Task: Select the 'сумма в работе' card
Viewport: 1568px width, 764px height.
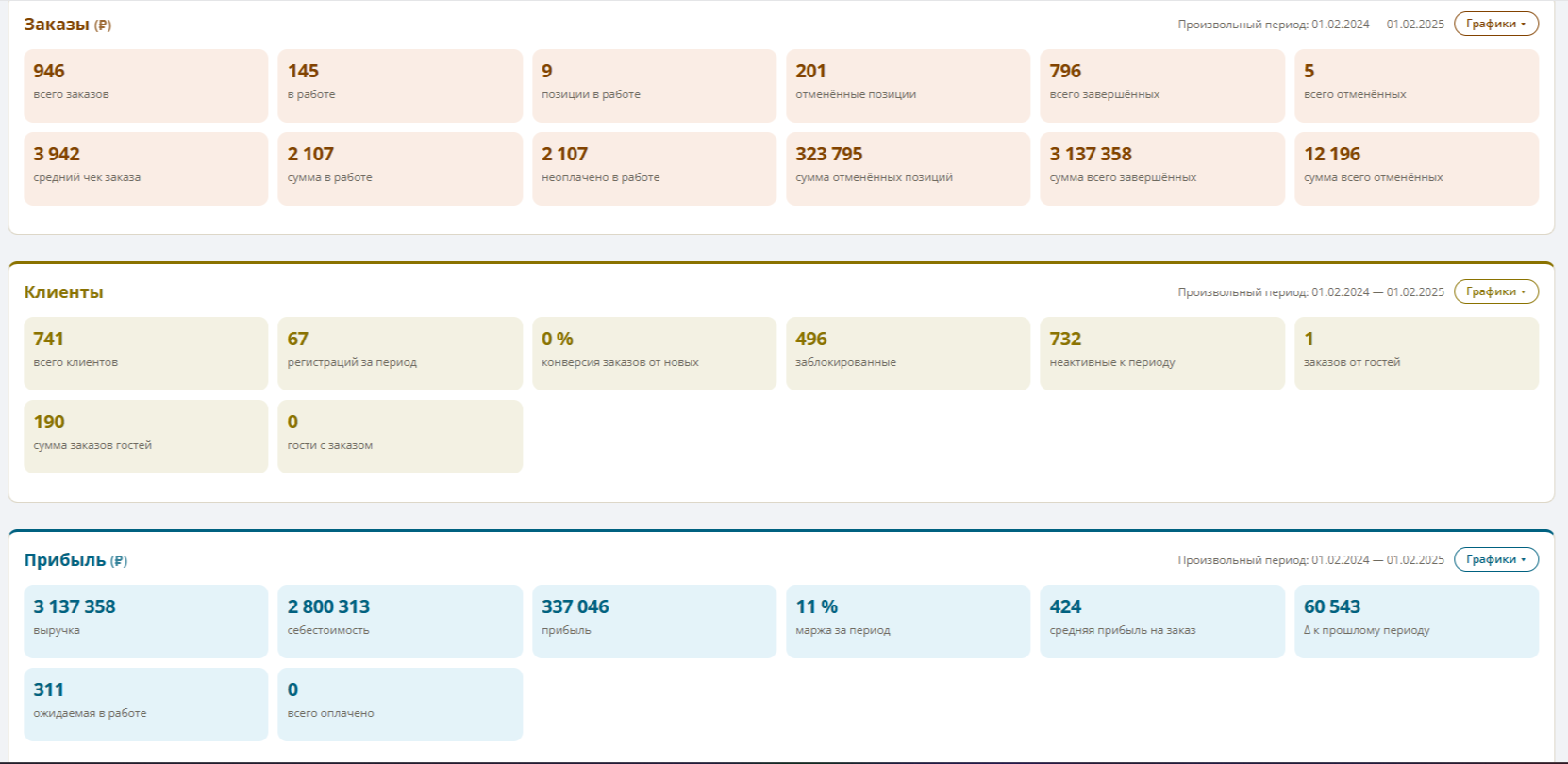Action: [x=400, y=169]
